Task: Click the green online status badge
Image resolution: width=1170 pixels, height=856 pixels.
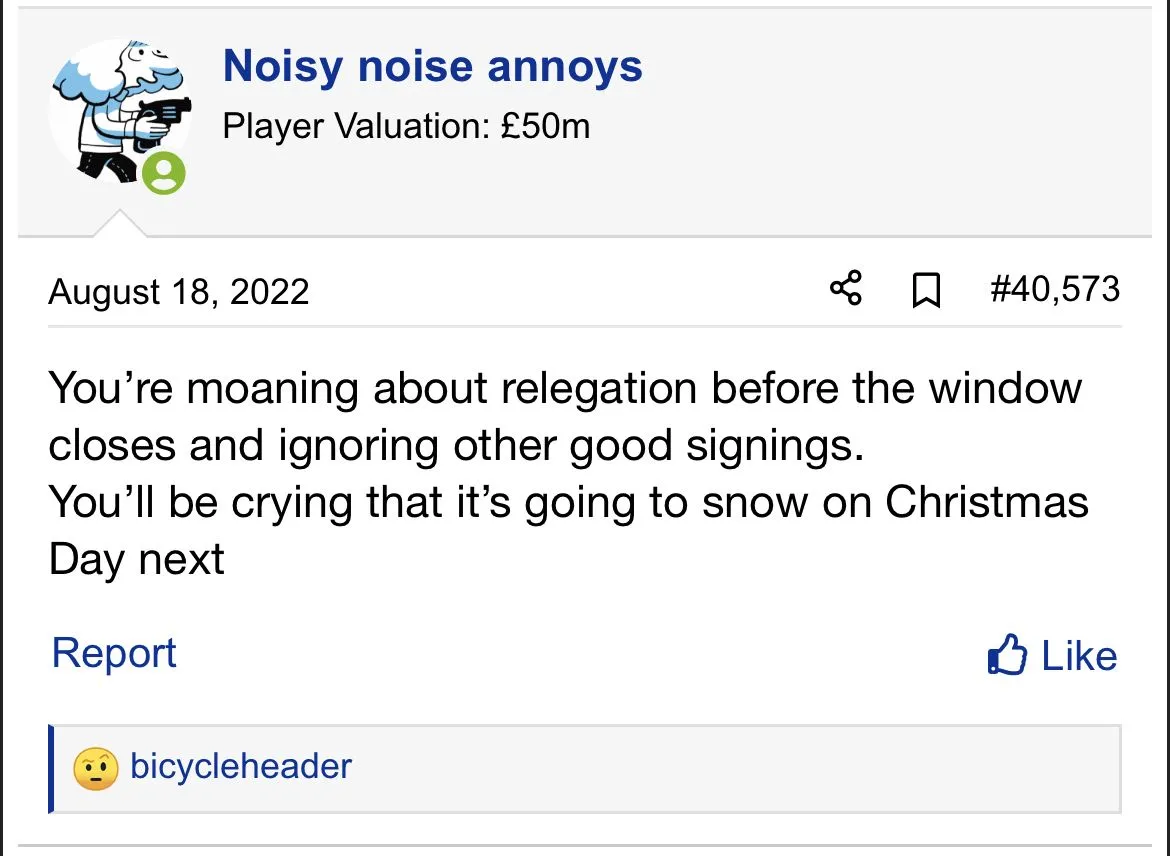Action: pos(163,173)
